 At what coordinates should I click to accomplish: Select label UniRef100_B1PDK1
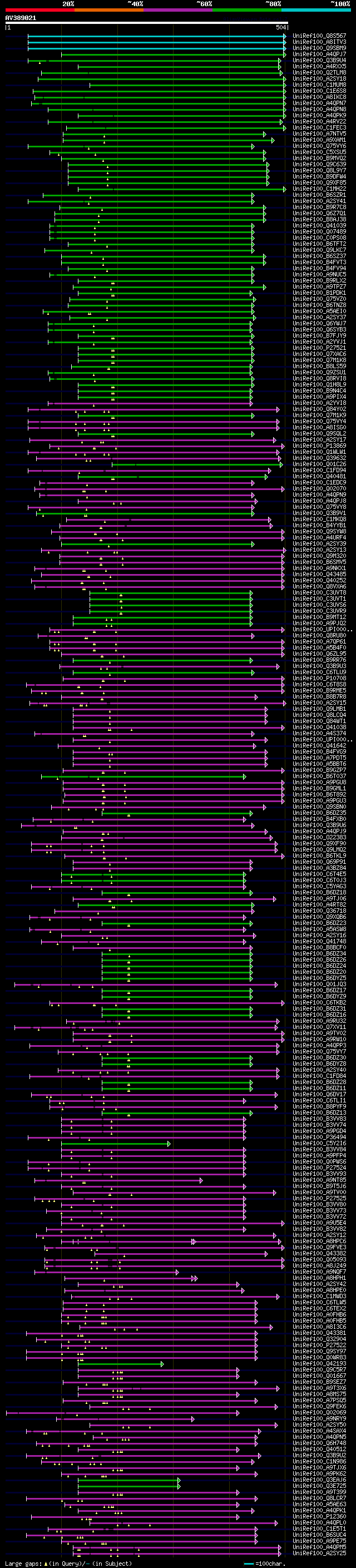coord(319,293)
